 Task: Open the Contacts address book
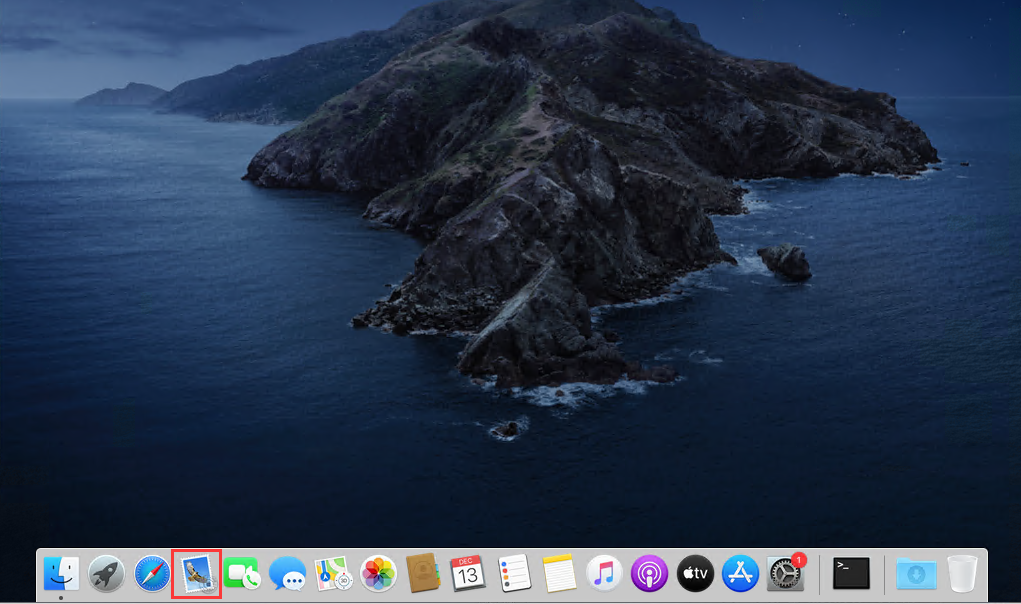pyautogui.click(x=423, y=573)
